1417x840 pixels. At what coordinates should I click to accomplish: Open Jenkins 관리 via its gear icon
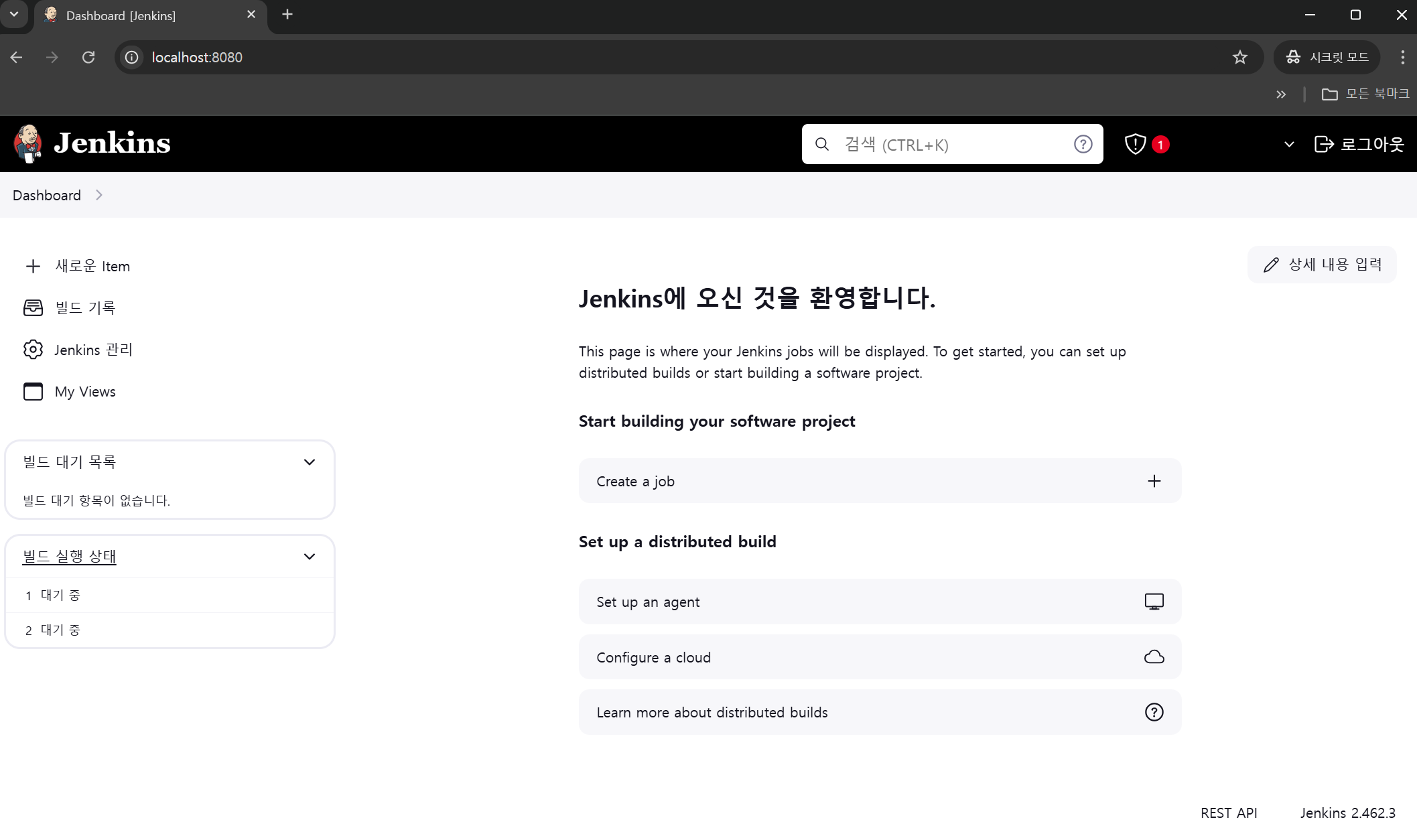(33, 350)
